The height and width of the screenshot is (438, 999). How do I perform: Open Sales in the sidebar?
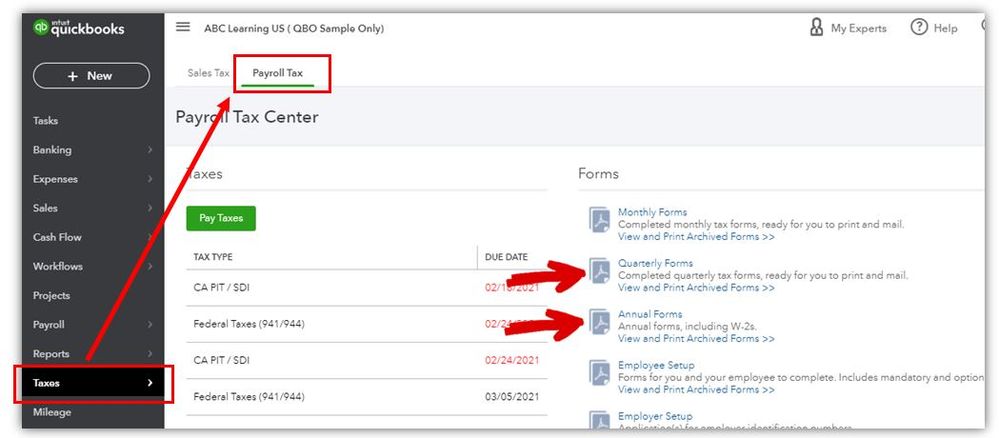point(45,208)
